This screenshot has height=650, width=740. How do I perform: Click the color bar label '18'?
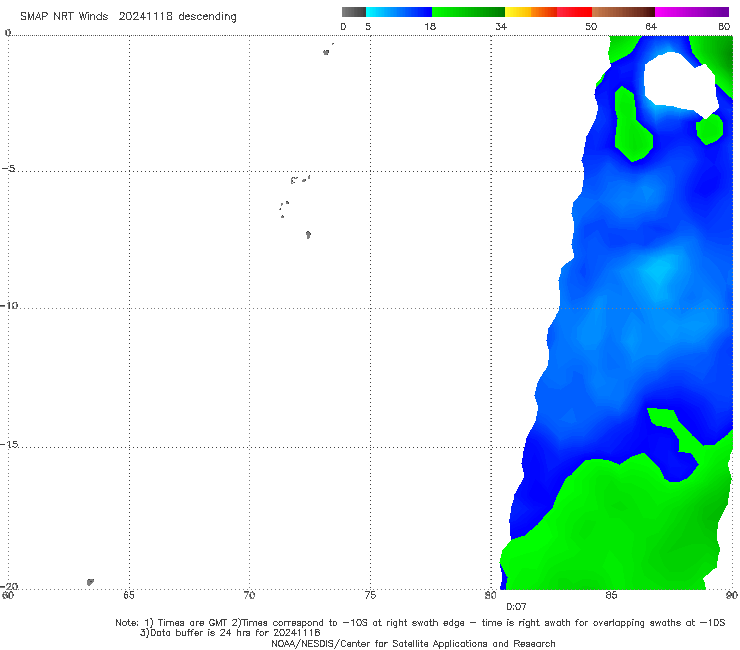(x=430, y=26)
